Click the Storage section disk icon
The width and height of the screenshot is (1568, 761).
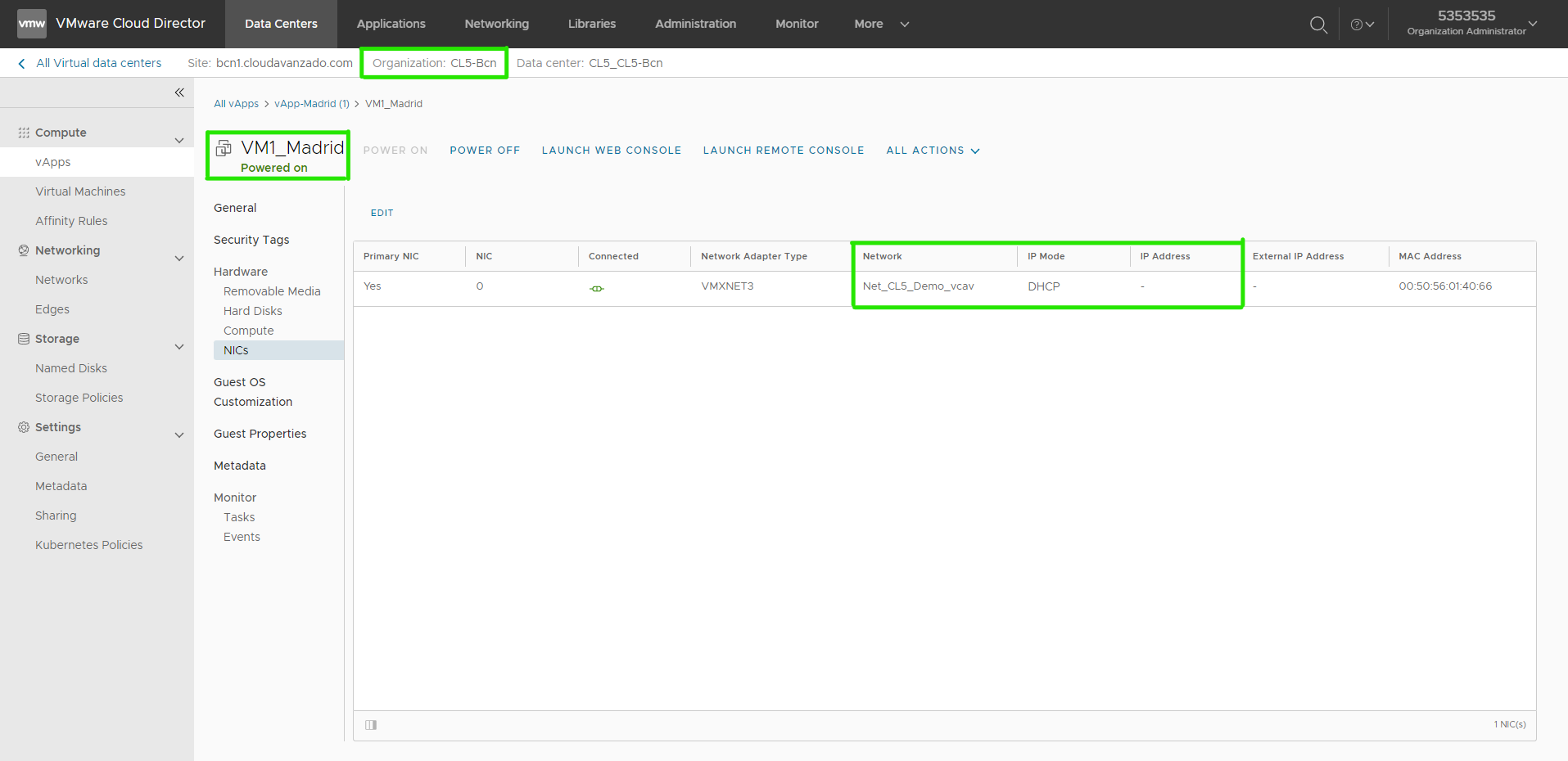point(24,339)
